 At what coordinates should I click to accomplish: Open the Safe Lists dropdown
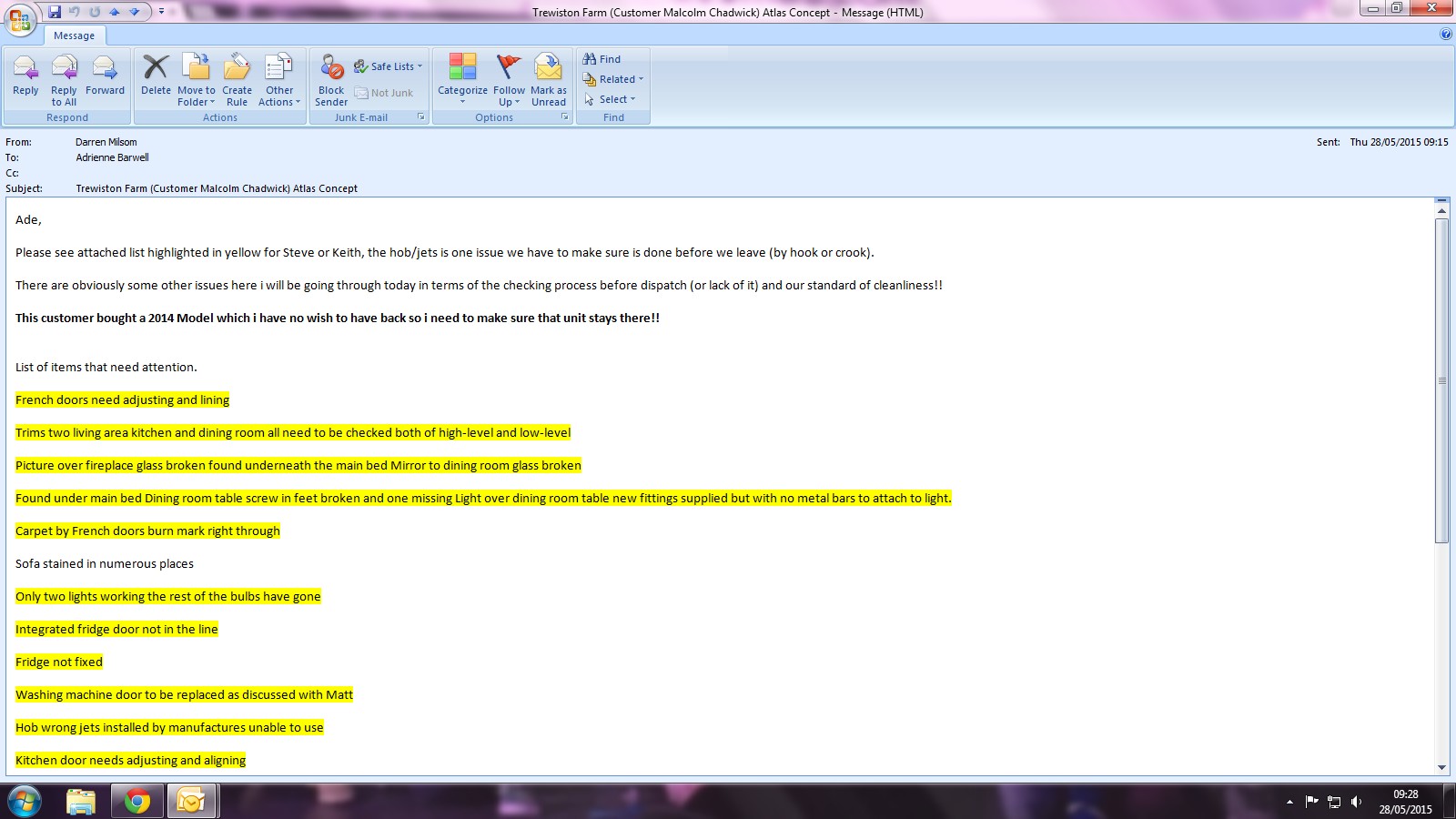pyautogui.click(x=389, y=66)
